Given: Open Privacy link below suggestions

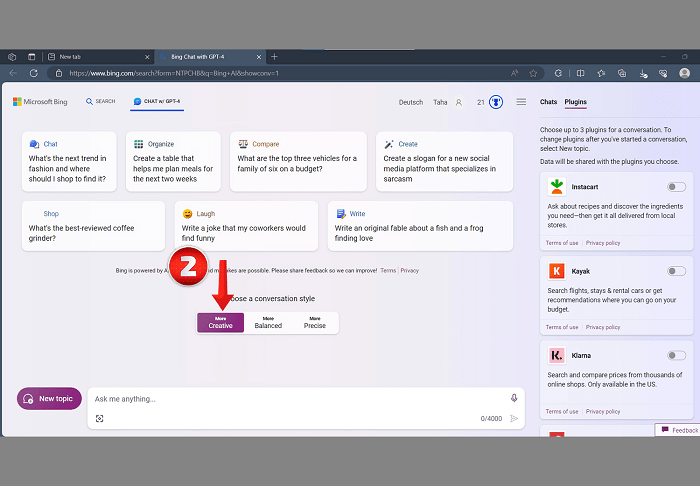Looking at the screenshot, I should (x=409, y=270).
